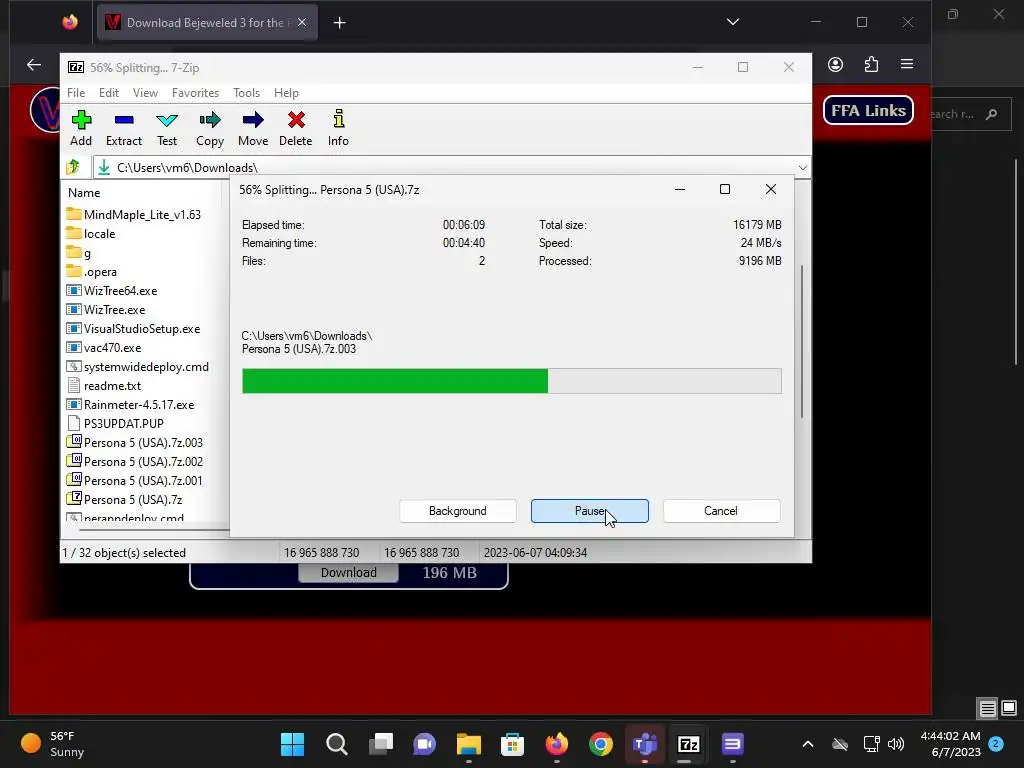
Task: Click the Move toolbar icon
Action: [253, 128]
